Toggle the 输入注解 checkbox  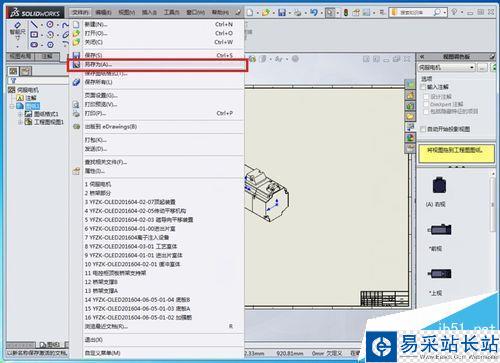pyautogui.click(x=424, y=87)
